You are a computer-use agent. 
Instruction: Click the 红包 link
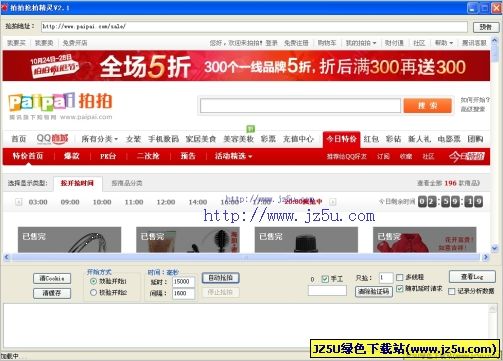tap(371, 139)
